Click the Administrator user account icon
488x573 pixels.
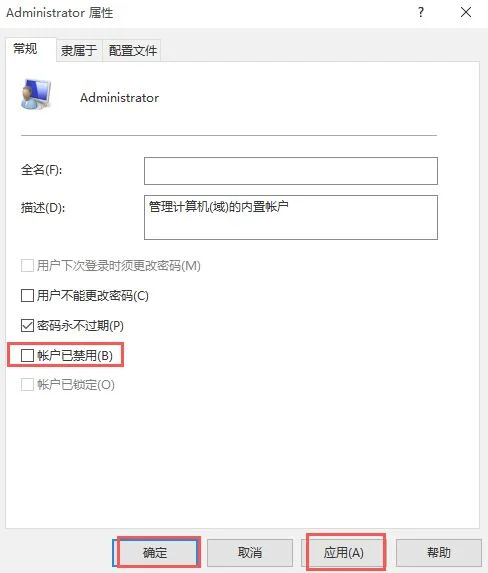(35, 95)
